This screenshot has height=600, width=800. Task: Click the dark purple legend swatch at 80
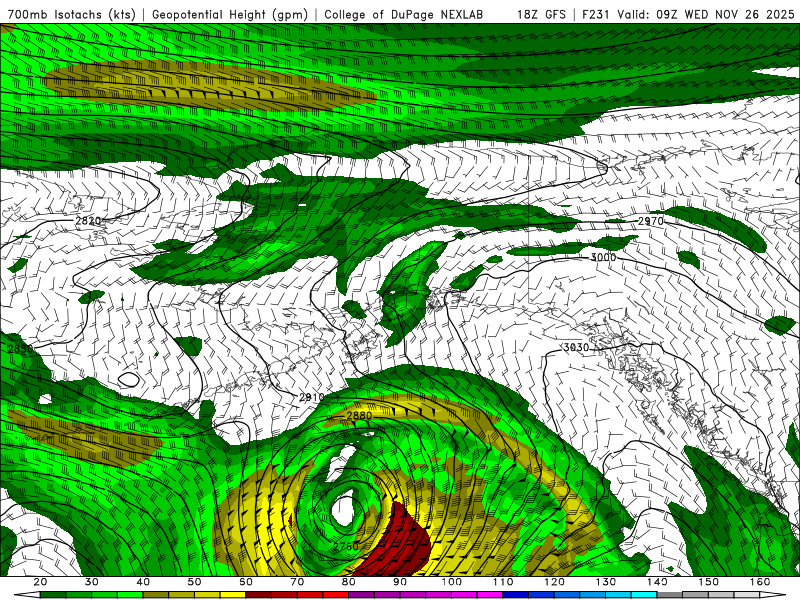click(x=362, y=595)
